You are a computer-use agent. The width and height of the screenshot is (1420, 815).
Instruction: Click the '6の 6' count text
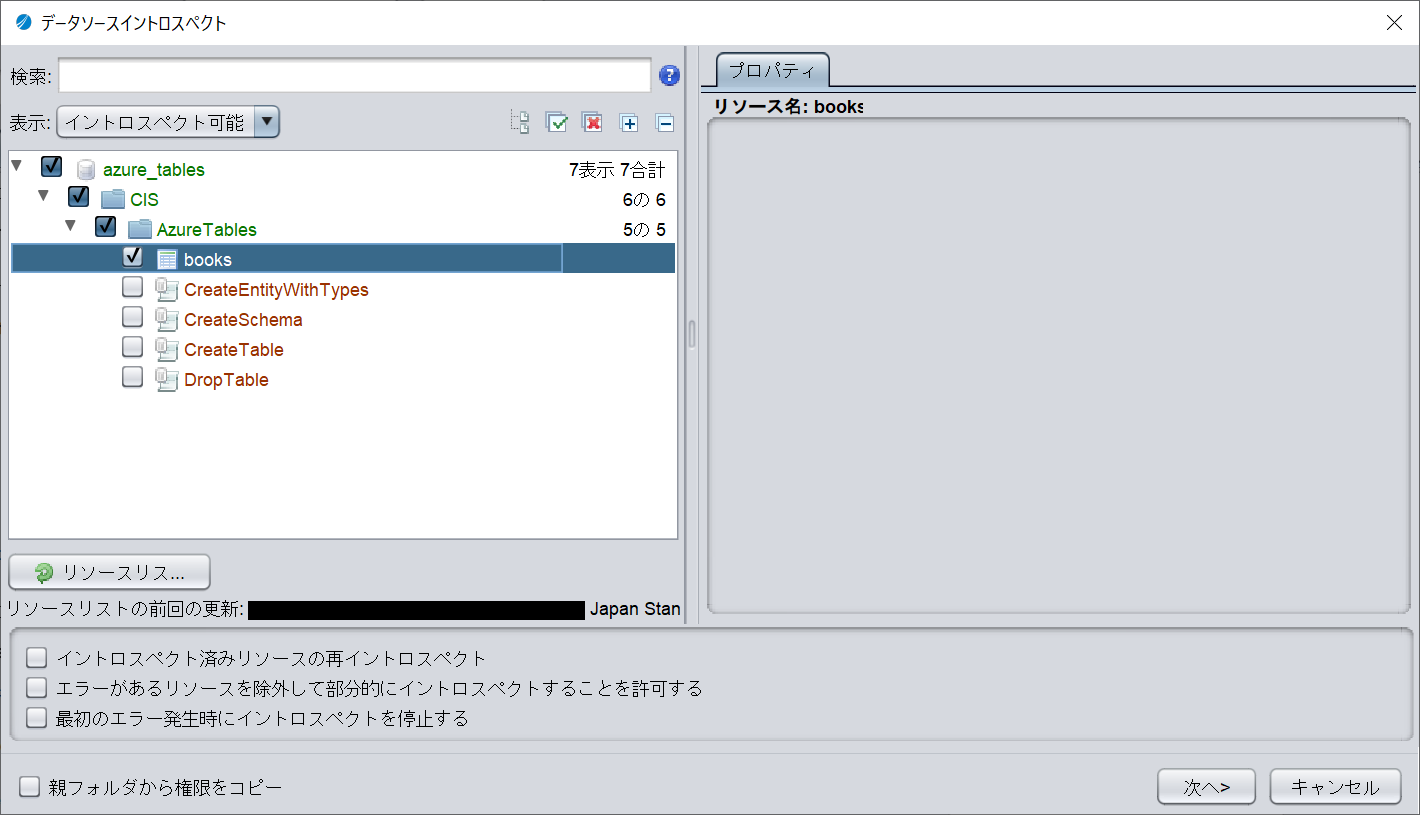pos(644,200)
